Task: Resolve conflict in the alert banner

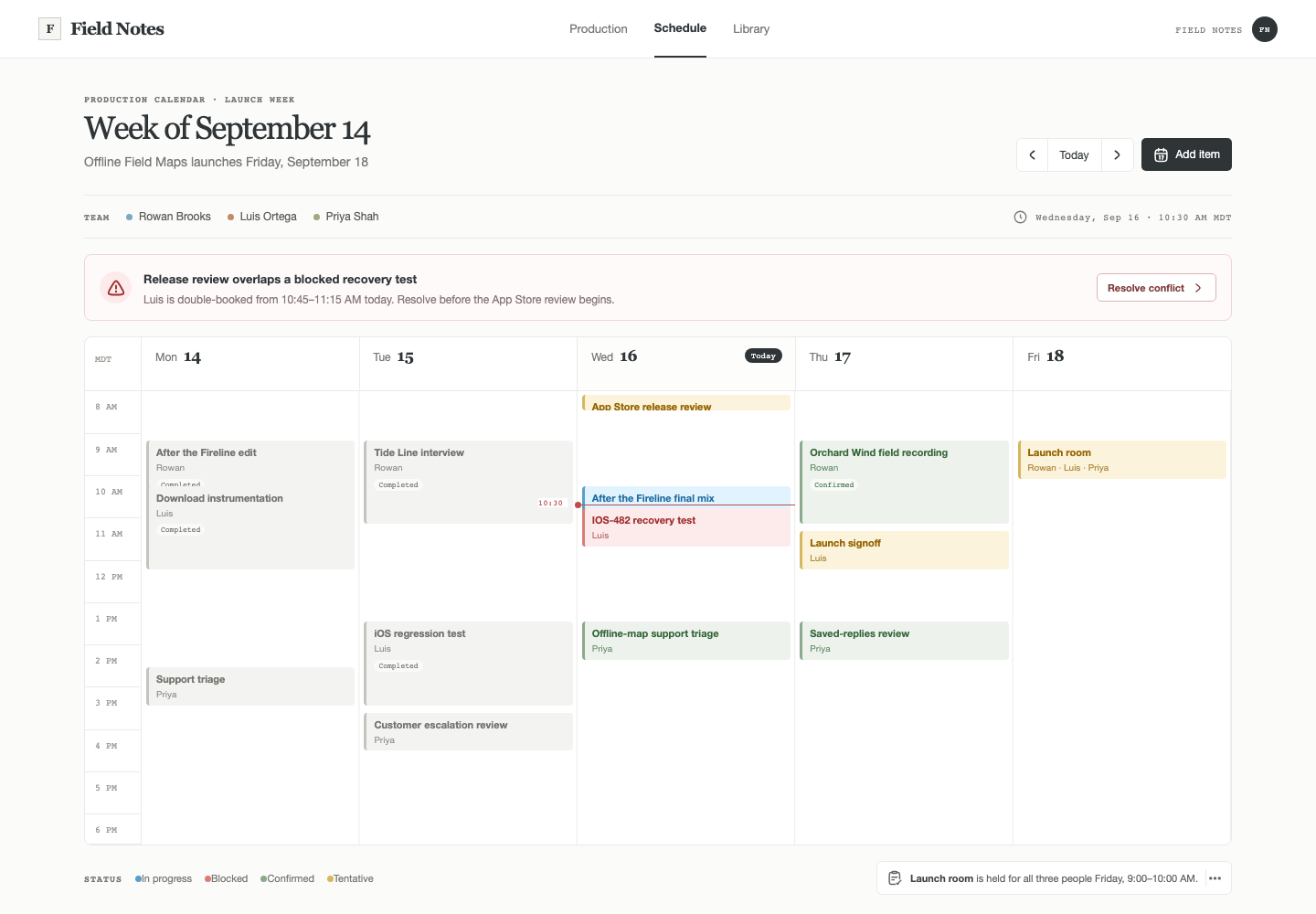Action: [1156, 288]
